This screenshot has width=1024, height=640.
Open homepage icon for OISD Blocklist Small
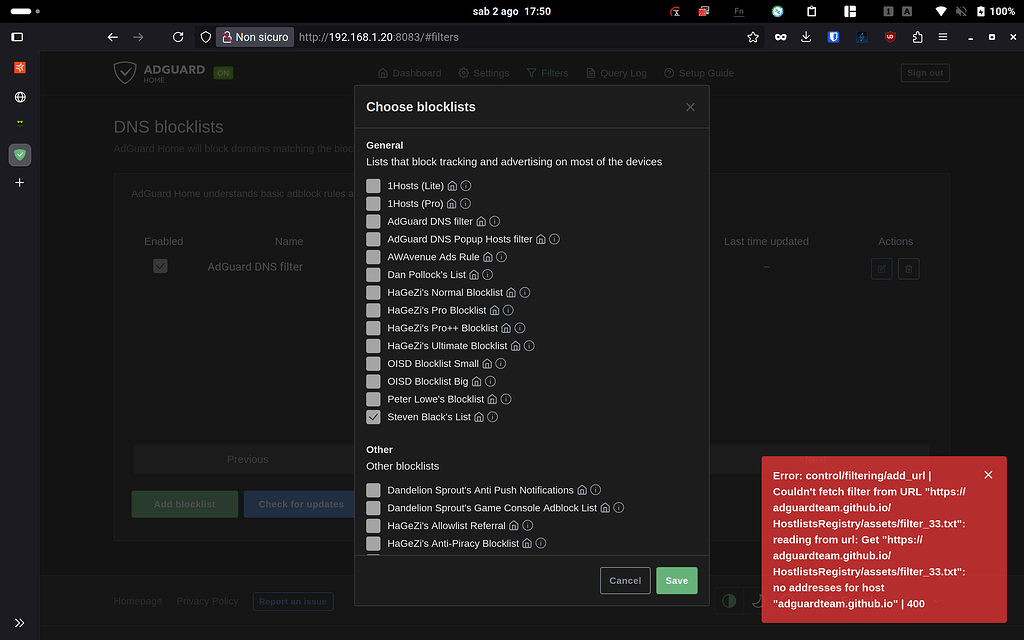point(487,364)
